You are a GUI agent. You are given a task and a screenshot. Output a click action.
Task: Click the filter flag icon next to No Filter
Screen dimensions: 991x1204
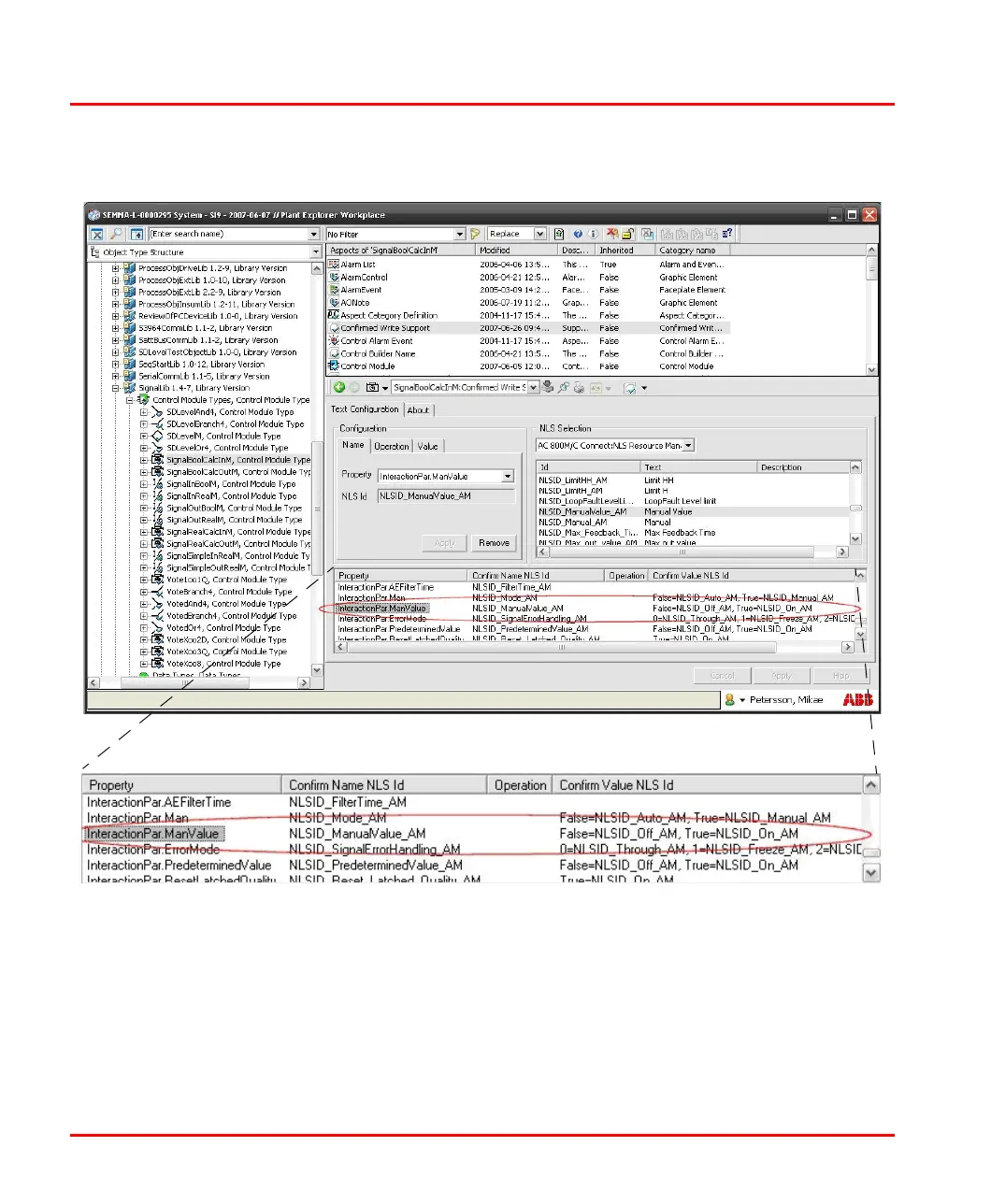(475, 235)
